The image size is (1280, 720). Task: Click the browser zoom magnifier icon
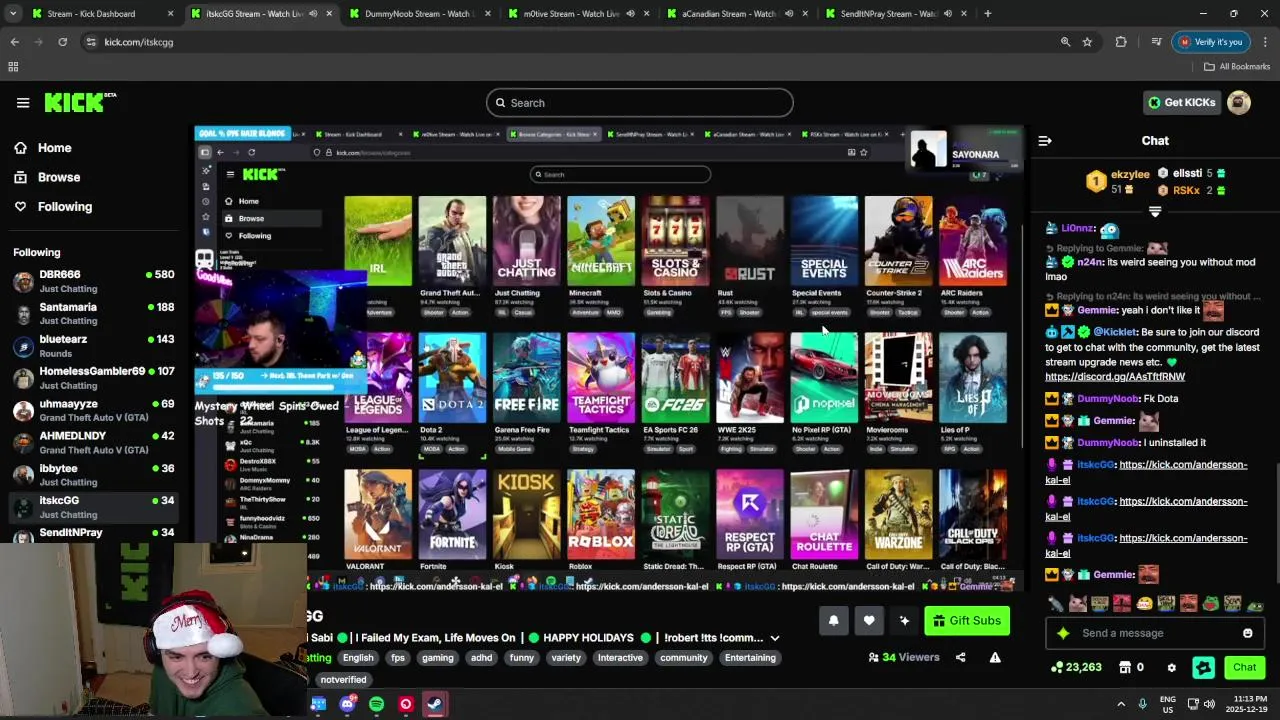click(x=1065, y=42)
